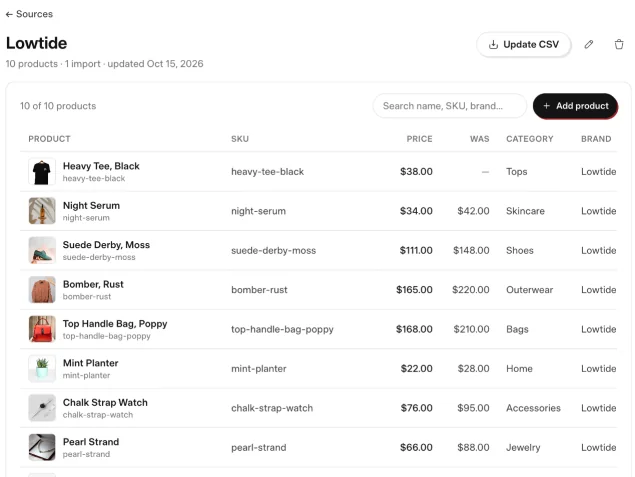
Task: Select the SKU column header
Action: click(240, 139)
